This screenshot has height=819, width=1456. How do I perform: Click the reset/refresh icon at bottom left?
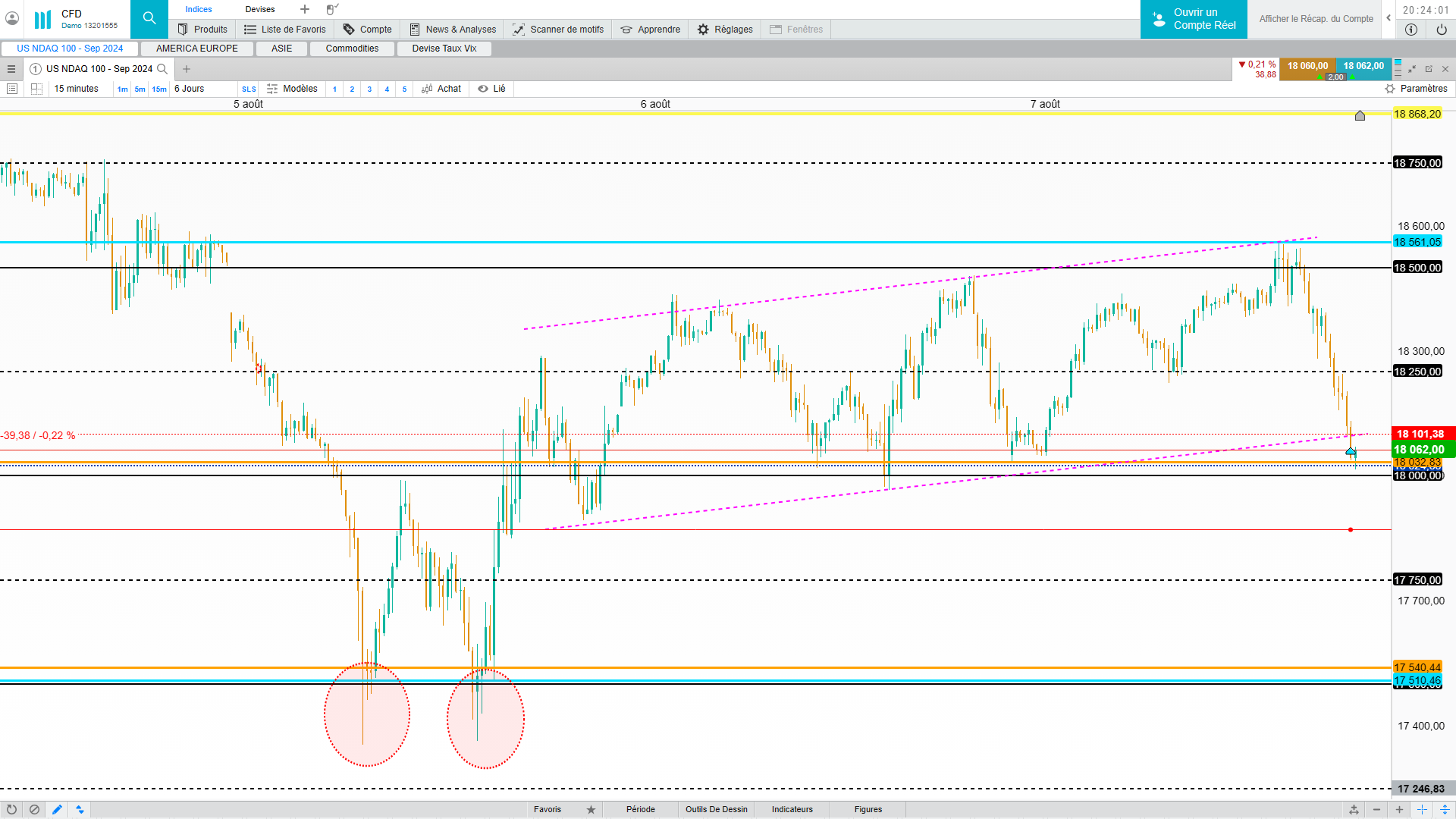coord(11,809)
